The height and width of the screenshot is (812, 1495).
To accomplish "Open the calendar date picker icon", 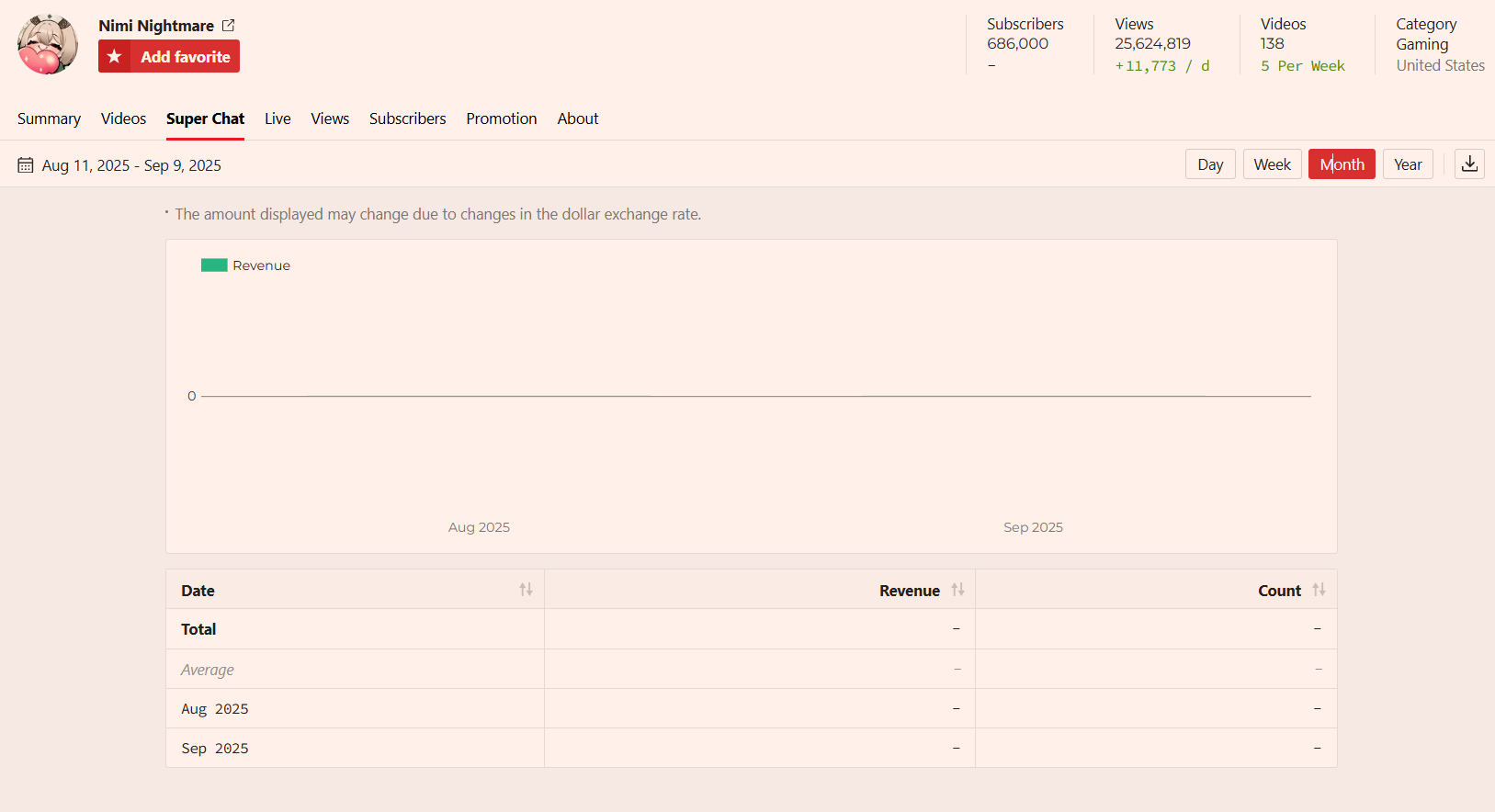I will pyautogui.click(x=26, y=165).
